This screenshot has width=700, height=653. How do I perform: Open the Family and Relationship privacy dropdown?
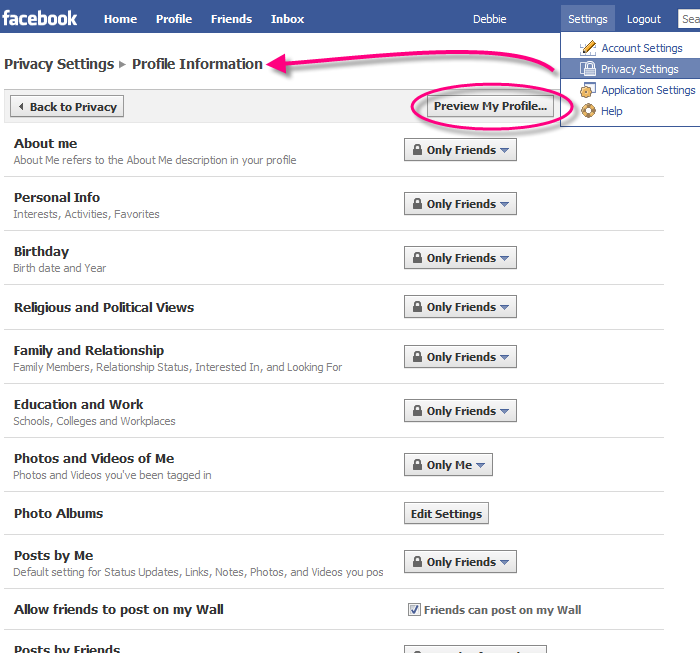pos(460,357)
